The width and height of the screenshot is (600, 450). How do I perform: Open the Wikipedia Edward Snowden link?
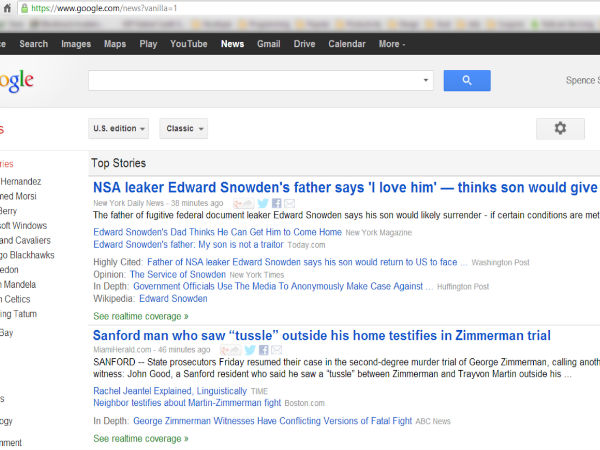point(173,298)
